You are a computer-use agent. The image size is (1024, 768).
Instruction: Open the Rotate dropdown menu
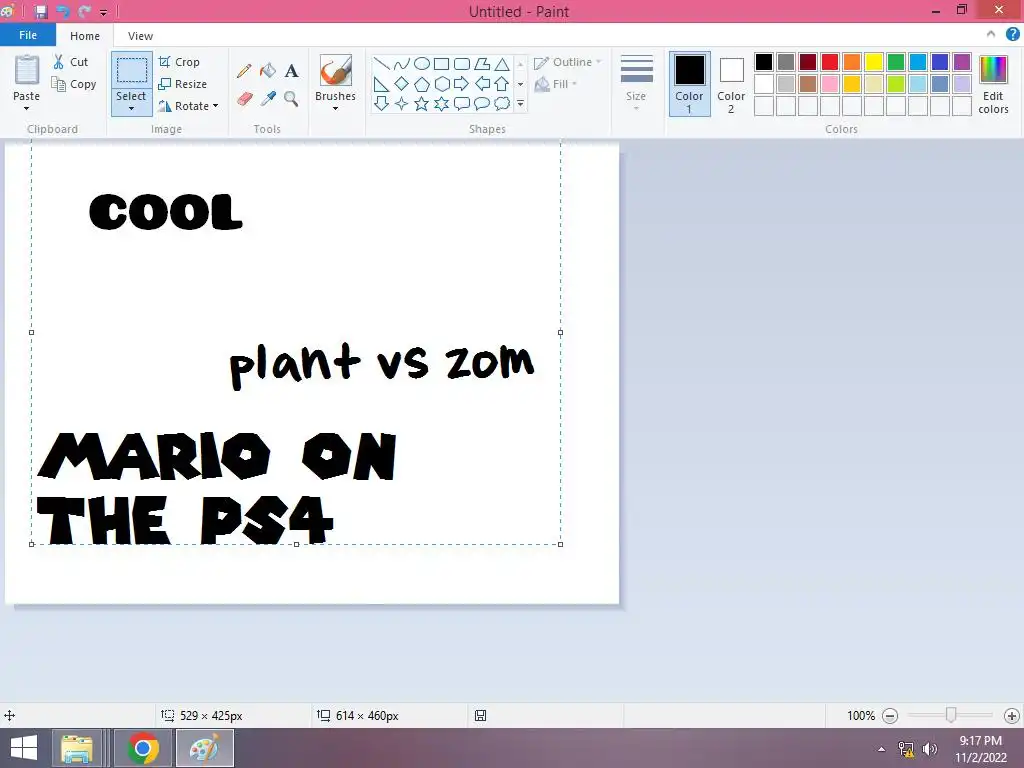pyautogui.click(x=189, y=106)
